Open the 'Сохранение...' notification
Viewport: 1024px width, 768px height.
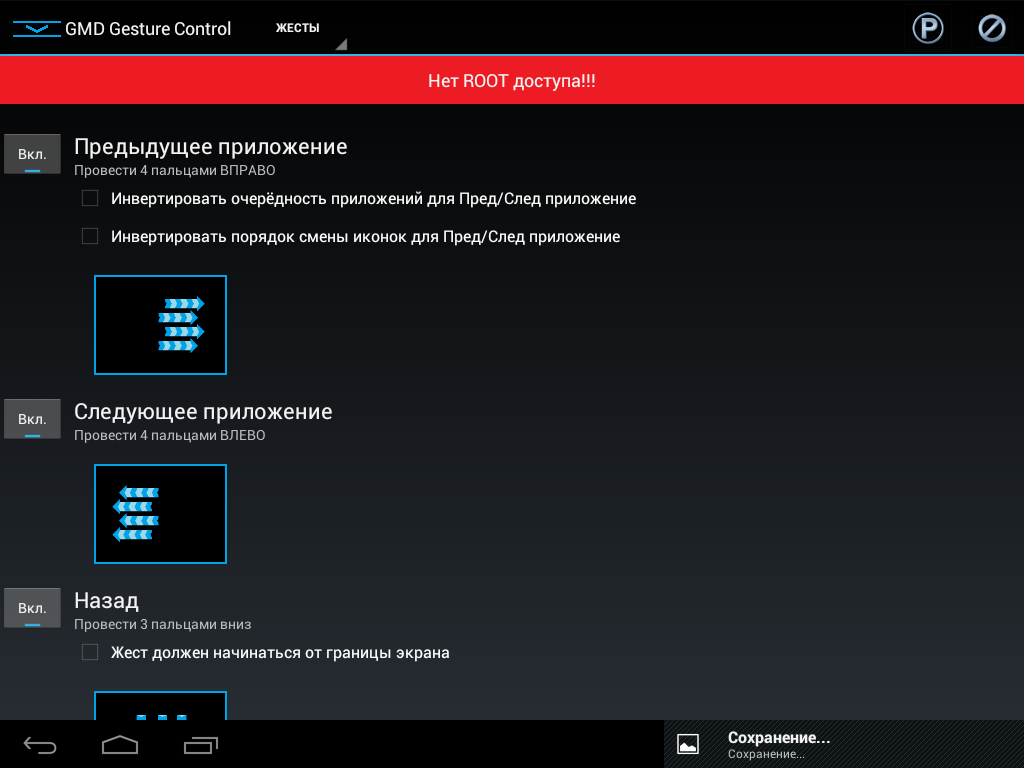(x=844, y=744)
